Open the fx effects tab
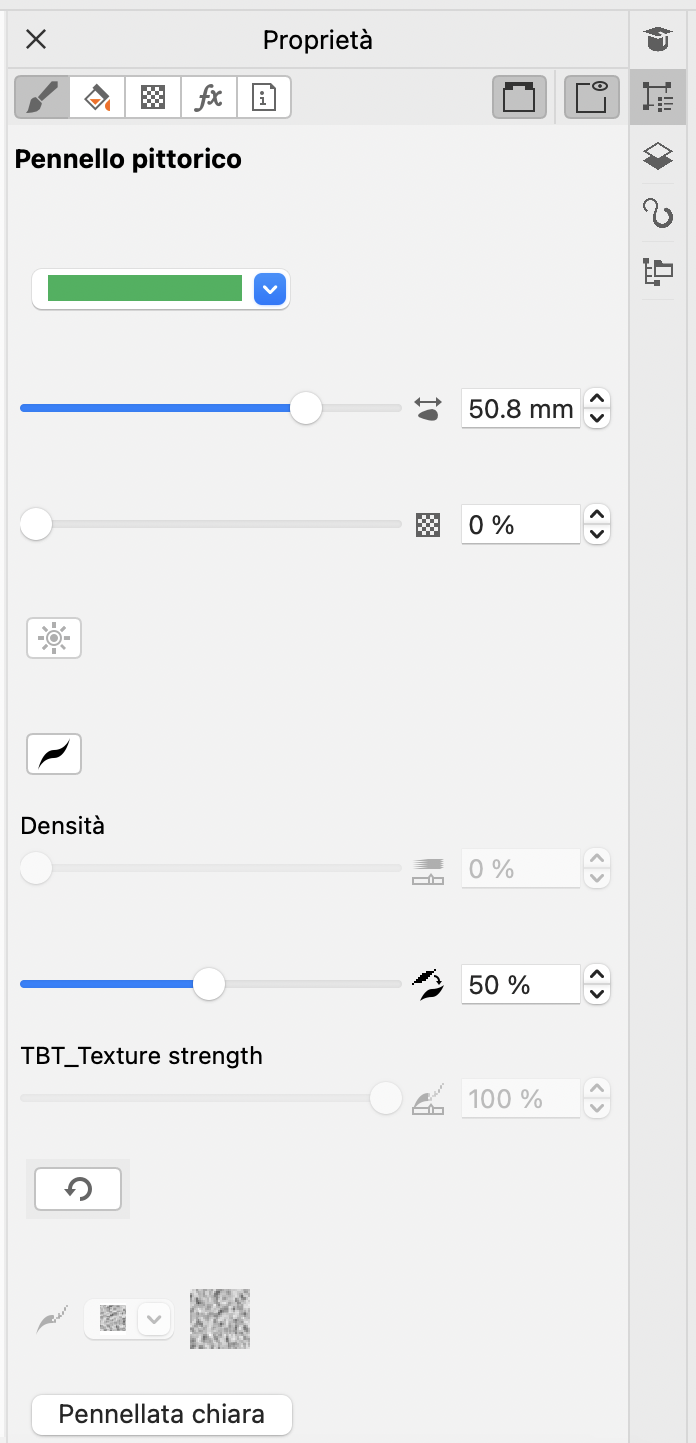This screenshot has width=696, height=1443. click(x=208, y=98)
